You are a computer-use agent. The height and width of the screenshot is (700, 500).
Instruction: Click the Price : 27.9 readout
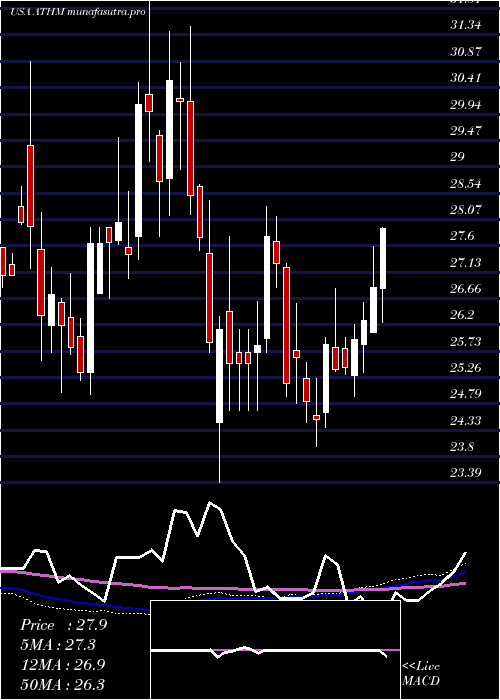(x=63, y=625)
